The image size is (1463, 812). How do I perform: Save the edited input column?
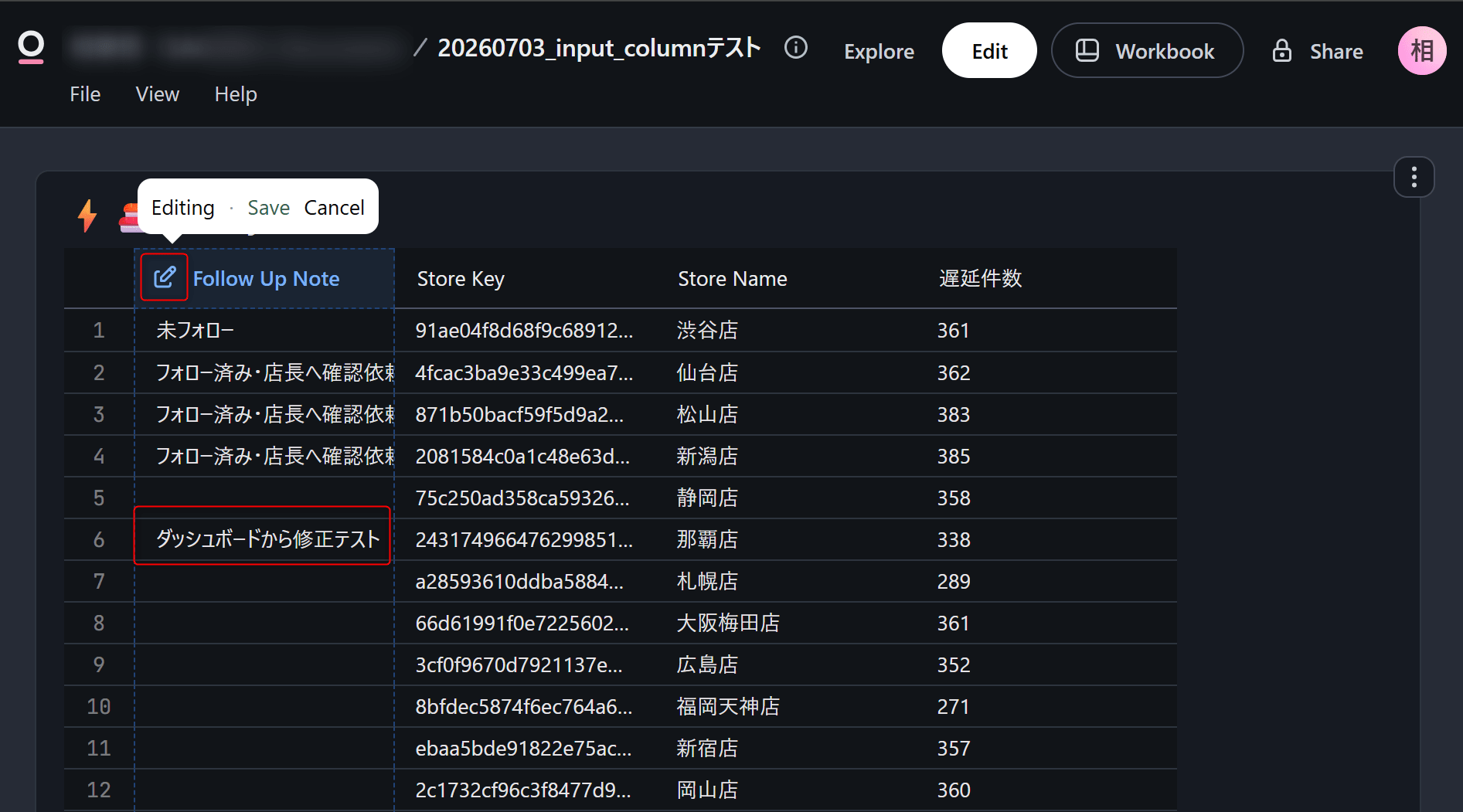click(x=268, y=208)
